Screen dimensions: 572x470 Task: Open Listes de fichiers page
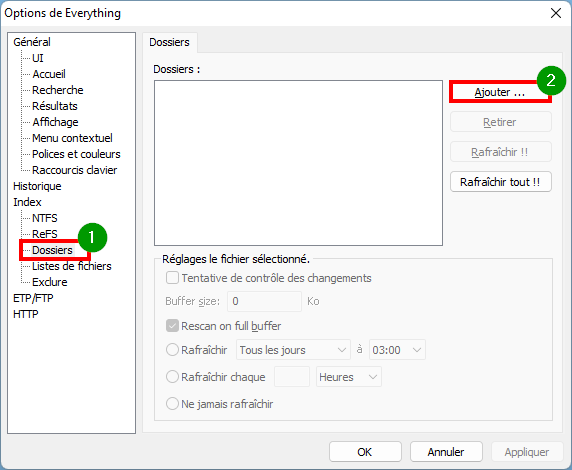(72, 266)
